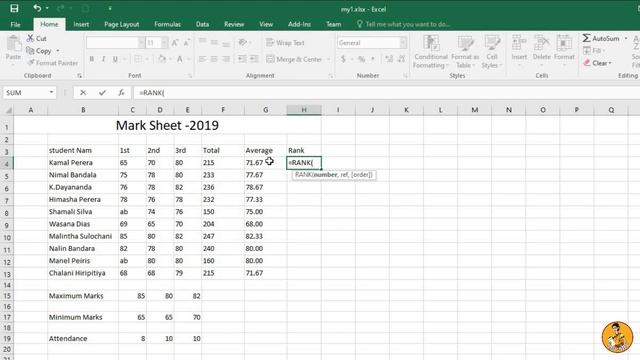Open Format as Table gallery

click(x=465, y=51)
